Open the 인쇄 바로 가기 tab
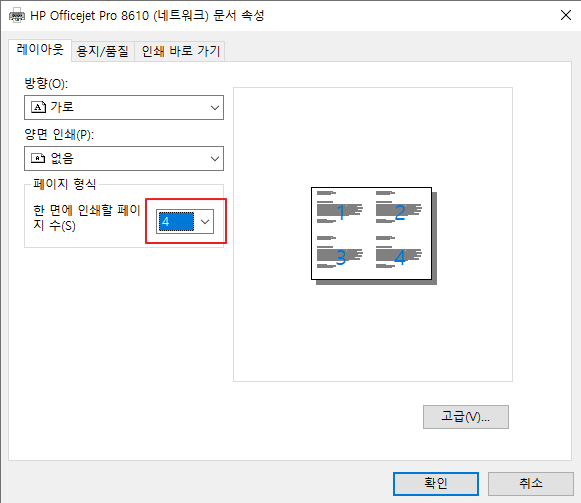The image size is (581, 503). [x=180, y=51]
